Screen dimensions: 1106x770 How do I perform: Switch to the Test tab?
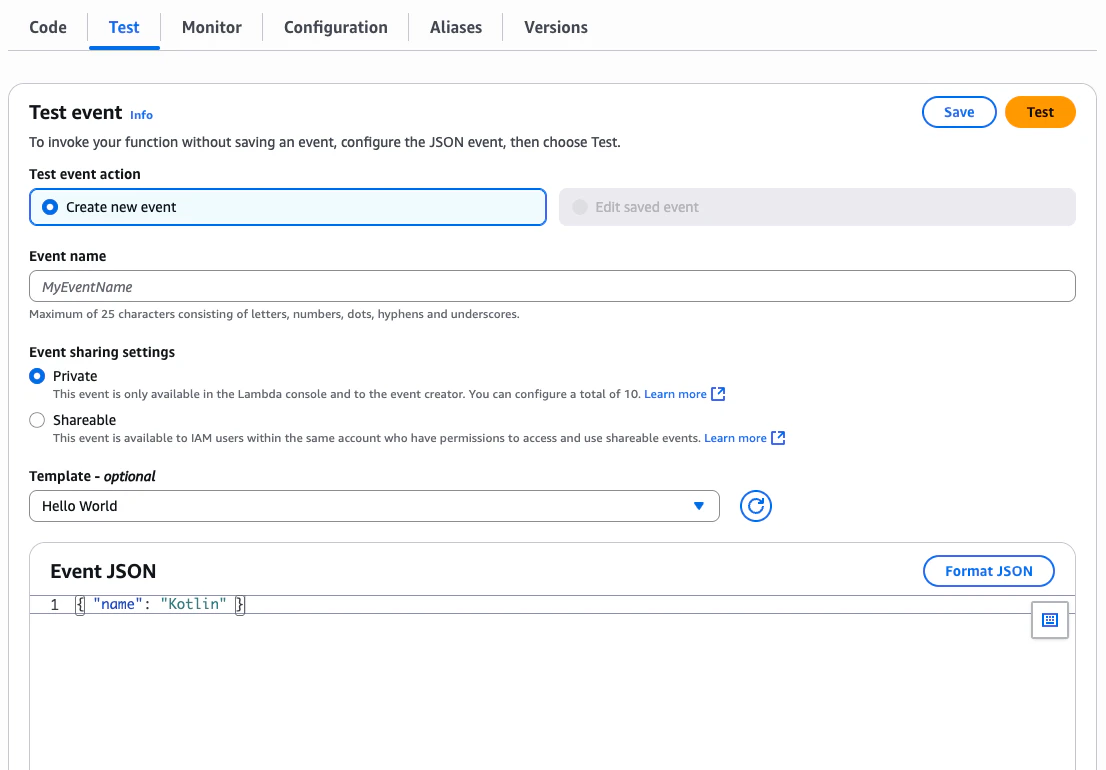point(124,28)
